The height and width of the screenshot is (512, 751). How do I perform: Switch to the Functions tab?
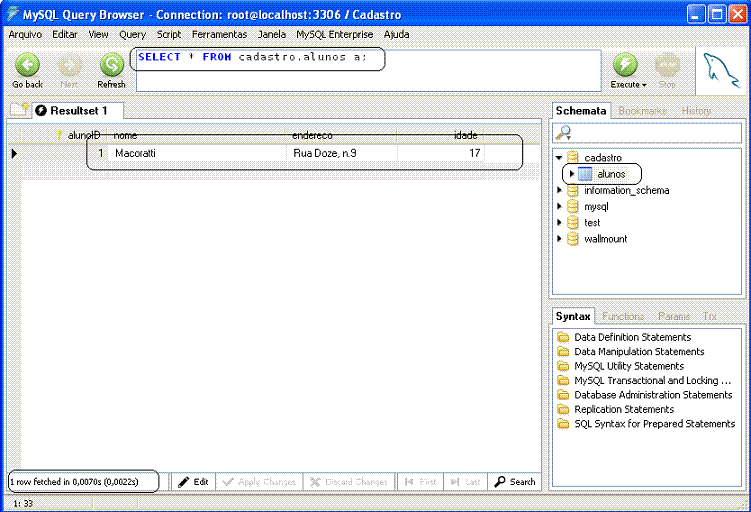(x=623, y=316)
